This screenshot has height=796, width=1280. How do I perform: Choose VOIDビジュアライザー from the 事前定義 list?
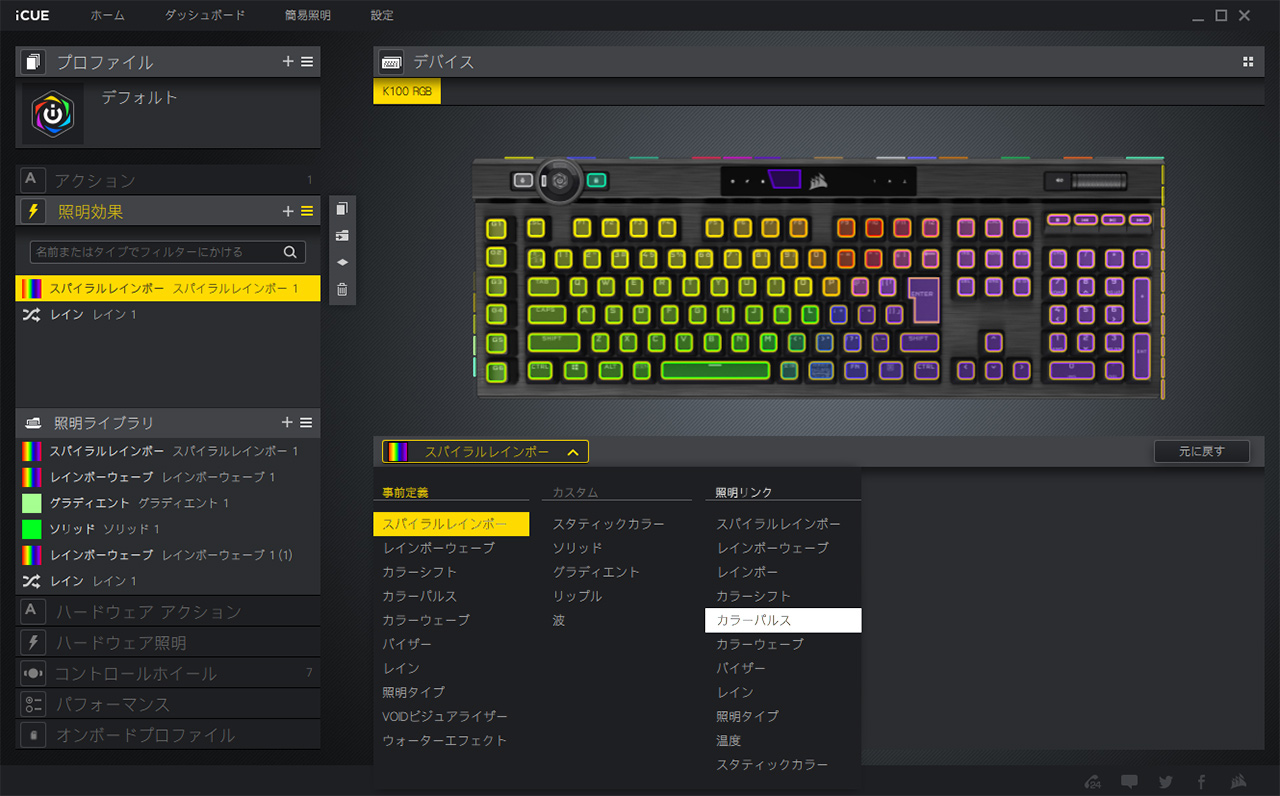point(445,716)
